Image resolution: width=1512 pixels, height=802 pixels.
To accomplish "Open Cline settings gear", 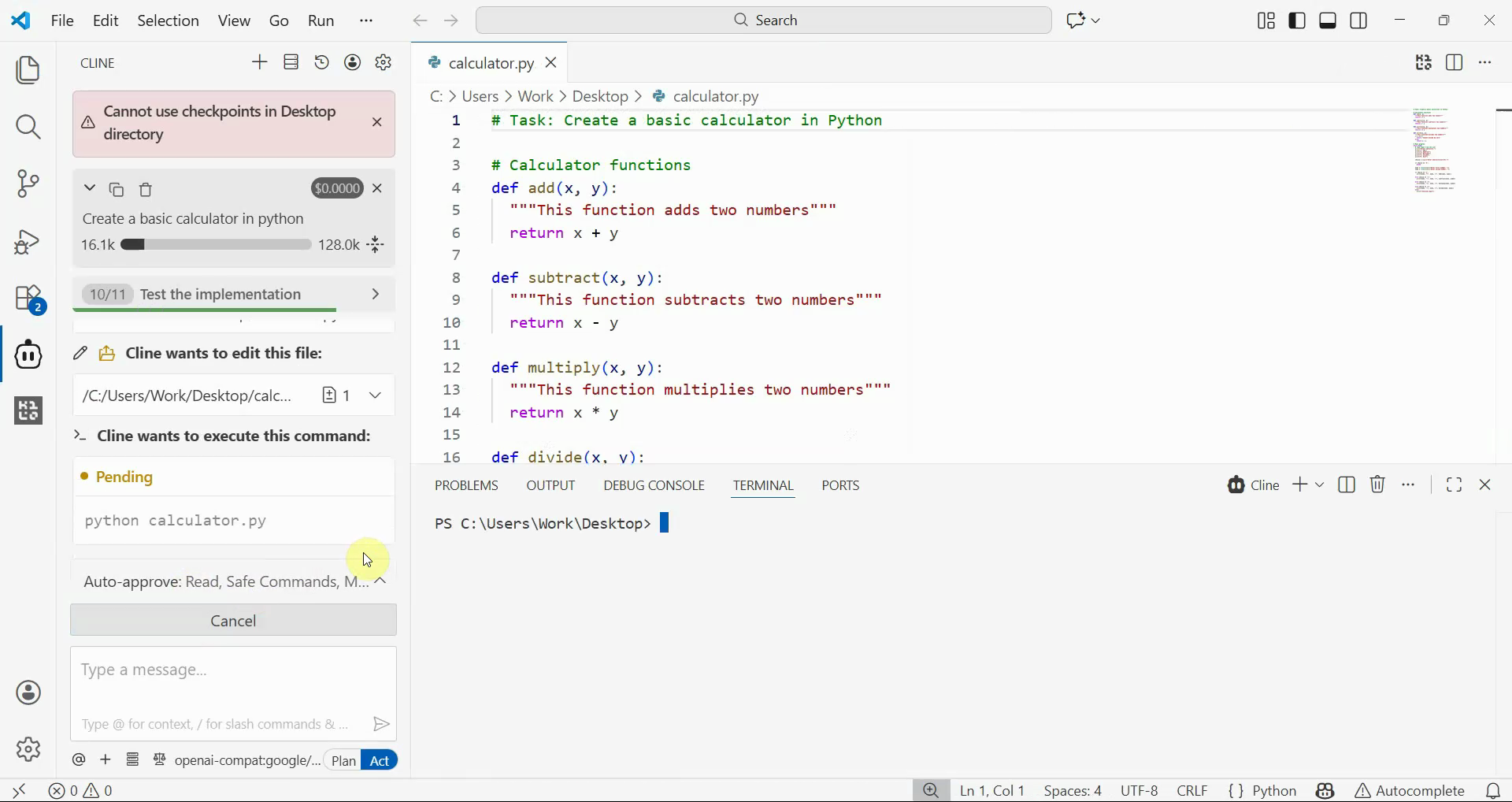I will click(384, 62).
